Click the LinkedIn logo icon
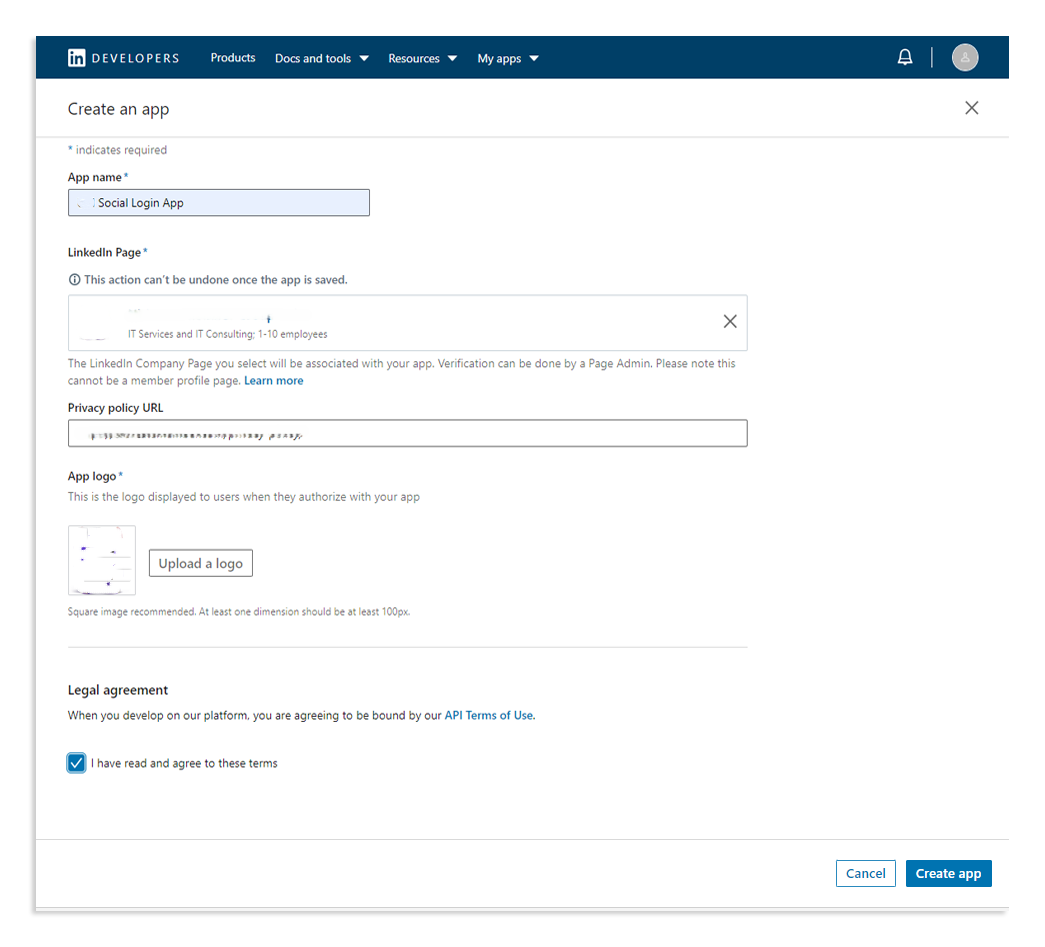This screenshot has height=947, width=1045. tap(77, 57)
